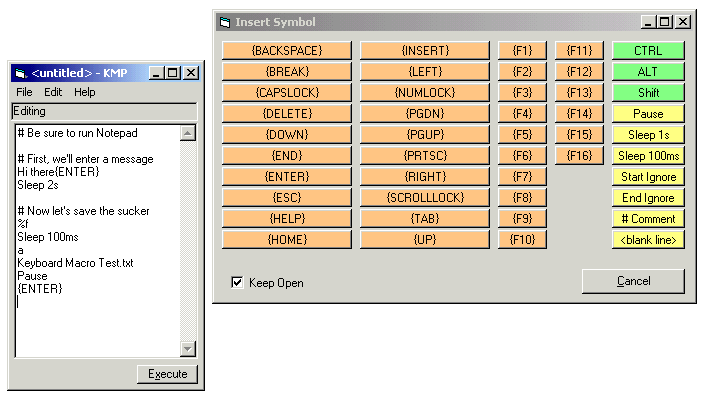Insert a Pause command
This screenshot has width=703, height=397.
pyautogui.click(x=648, y=113)
